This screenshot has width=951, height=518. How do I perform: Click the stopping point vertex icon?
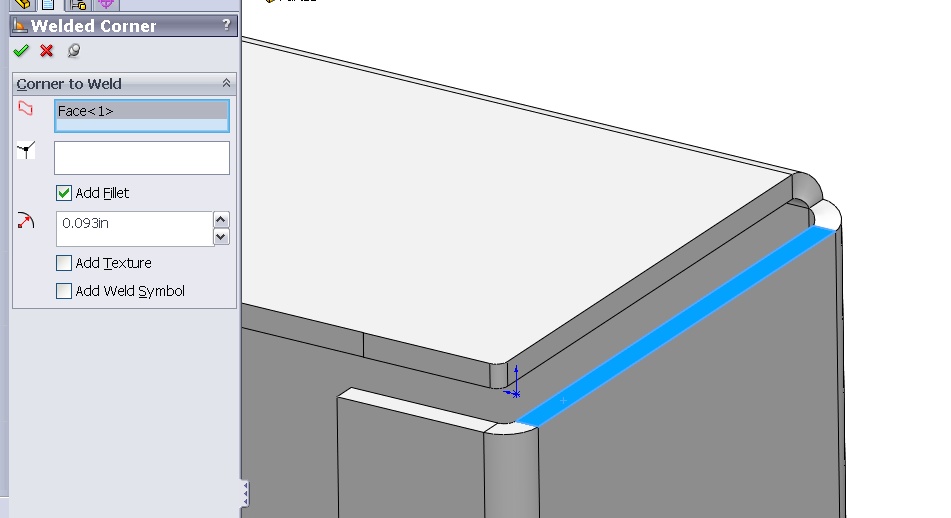(x=26, y=150)
